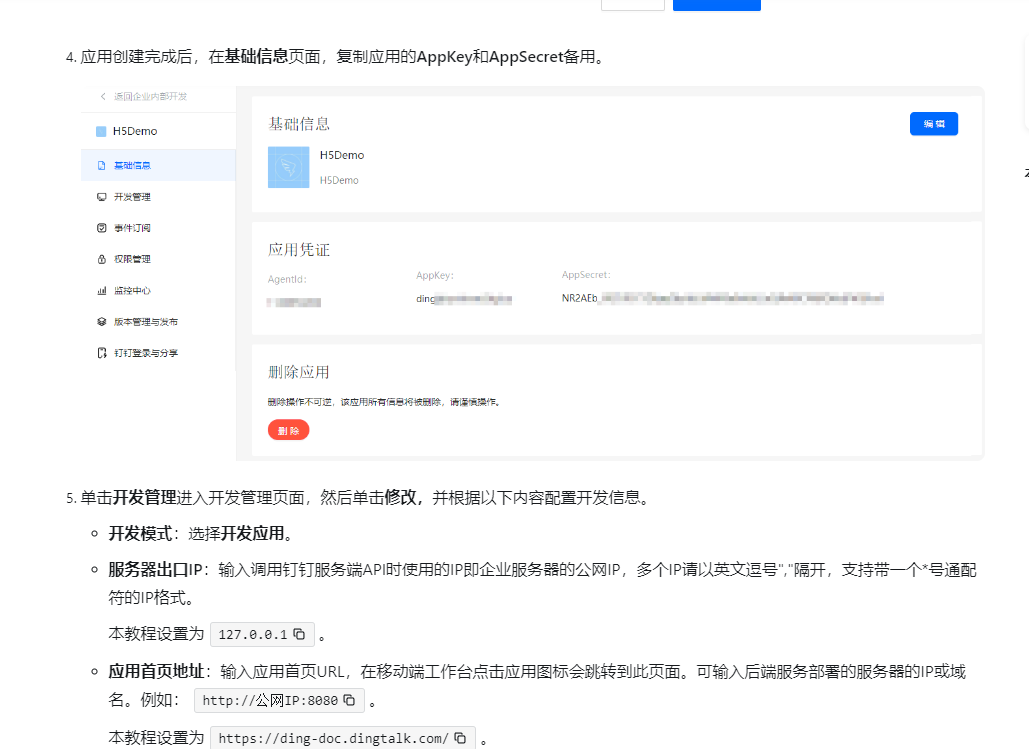
Task: Click the AppKey label
Action: coord(434,275)
